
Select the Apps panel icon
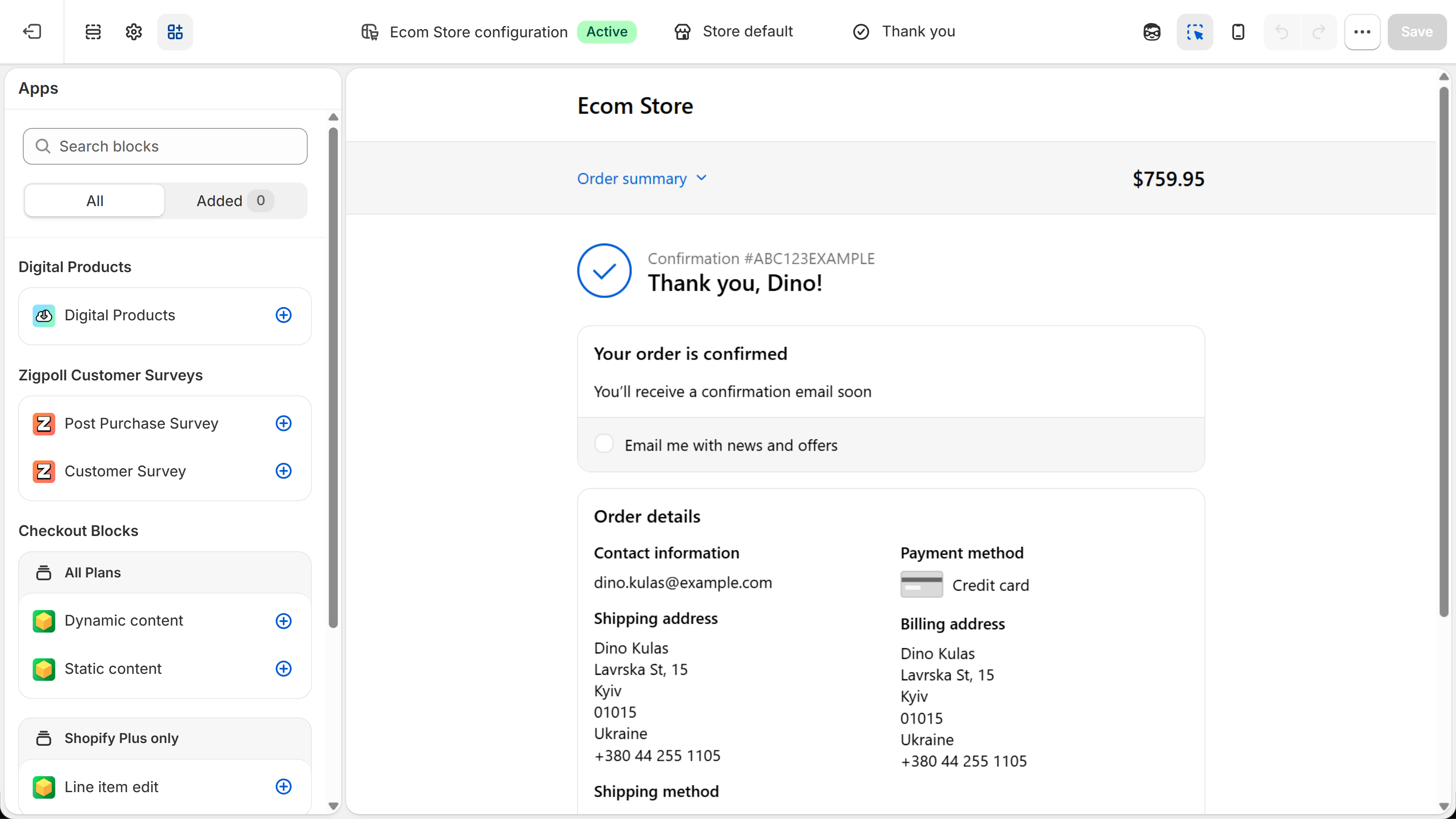click(175, 32)
